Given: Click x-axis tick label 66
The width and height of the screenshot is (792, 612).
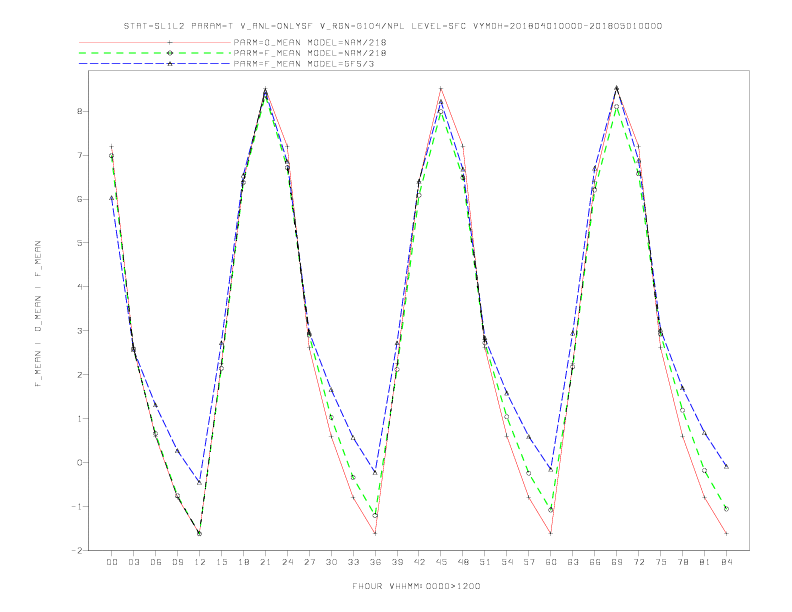Looking at the screenshot, I should click(595, 562).
